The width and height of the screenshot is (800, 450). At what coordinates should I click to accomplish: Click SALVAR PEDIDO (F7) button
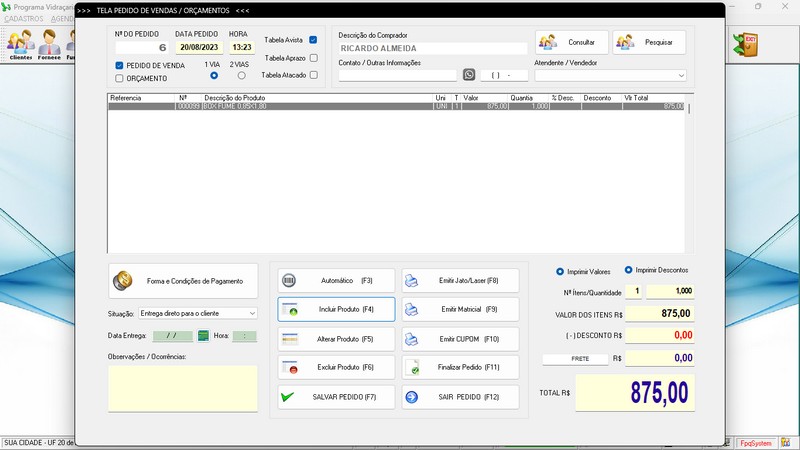[x=336, y=397]
